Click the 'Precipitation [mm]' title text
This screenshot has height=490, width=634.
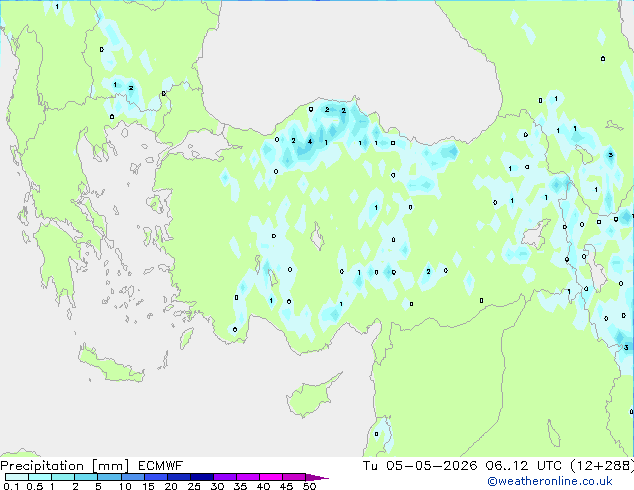tap(65, 466)
